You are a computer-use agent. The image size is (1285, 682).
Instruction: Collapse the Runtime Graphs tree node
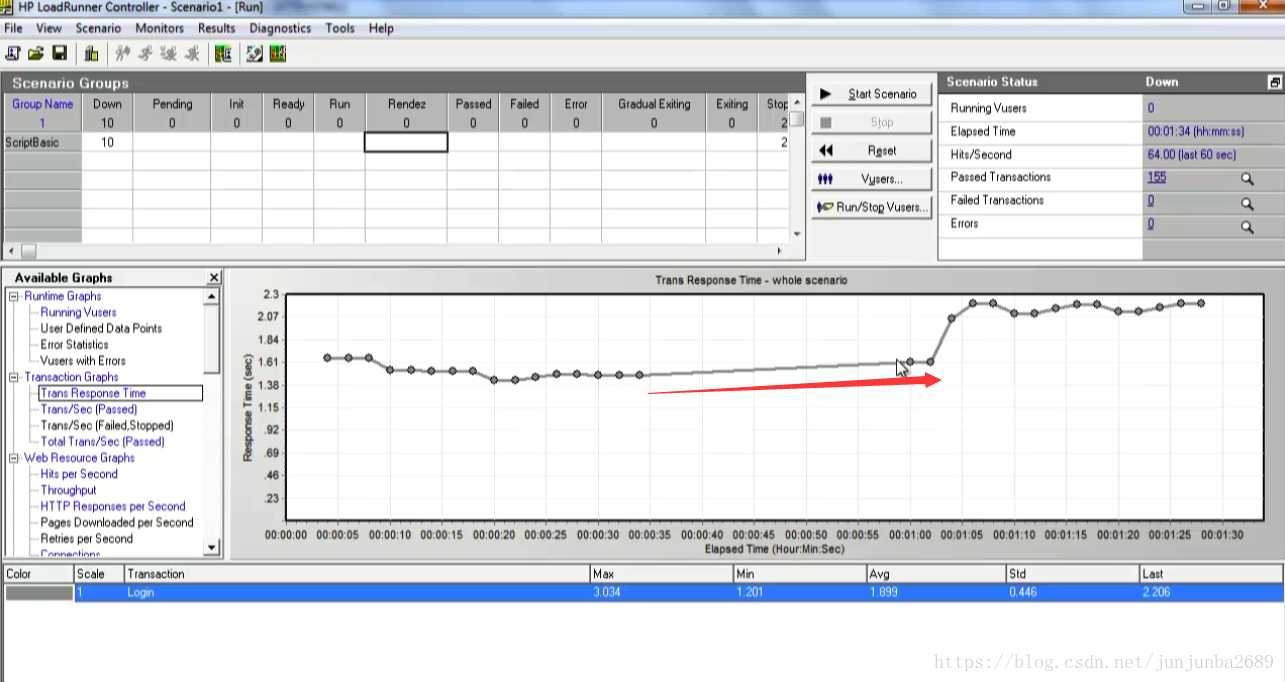tap(14, 296)
